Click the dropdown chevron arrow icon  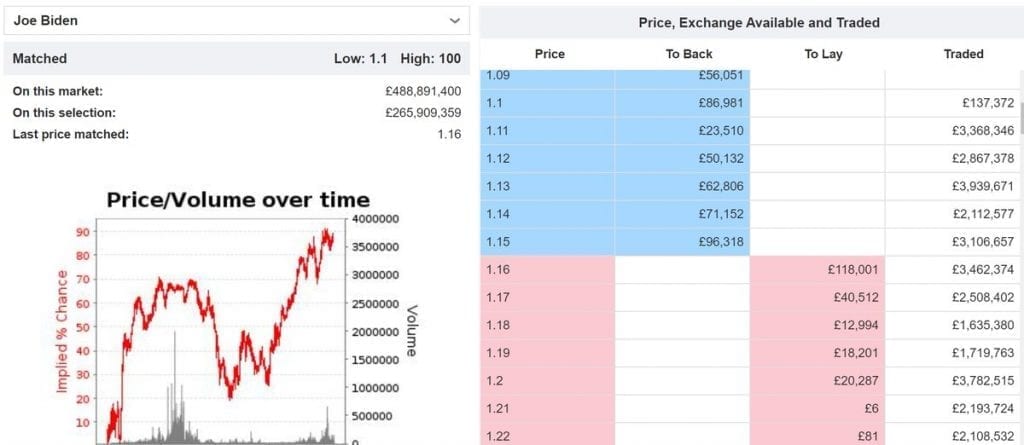click(x=455, y=21)
